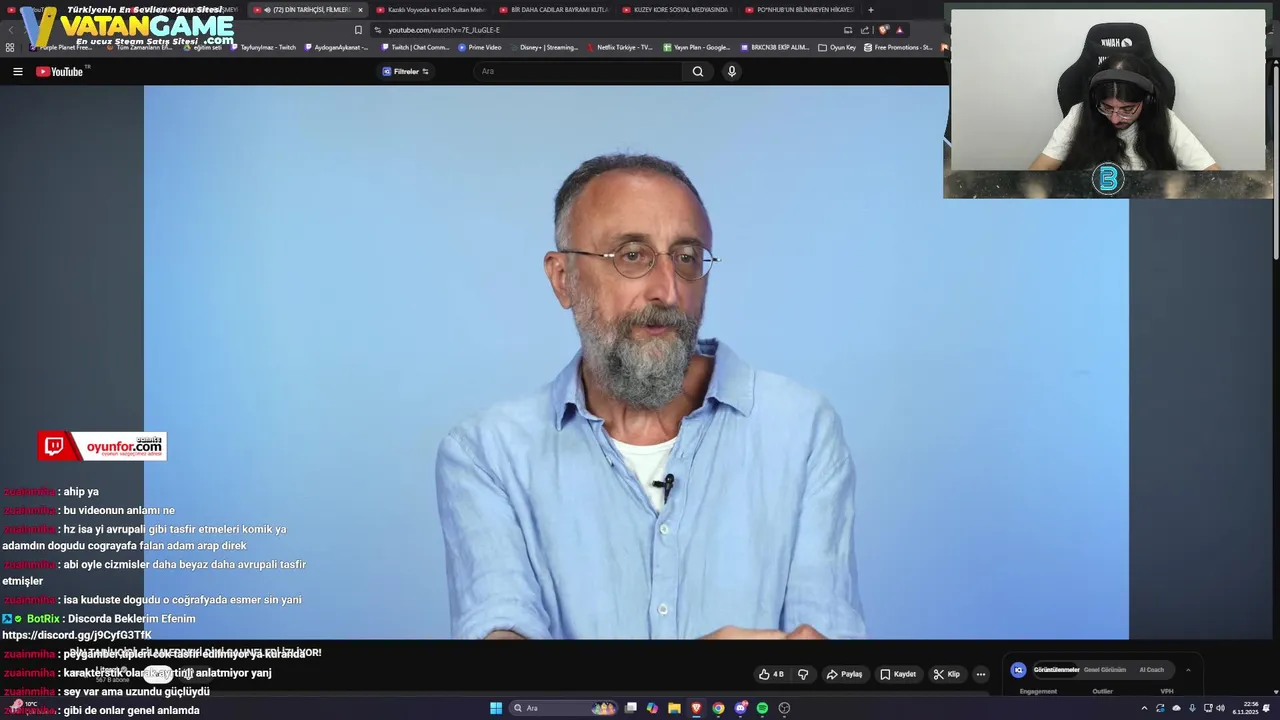Switch to Brave browser on taskbar
This screenshot has height=720, width=1280.
696,708
